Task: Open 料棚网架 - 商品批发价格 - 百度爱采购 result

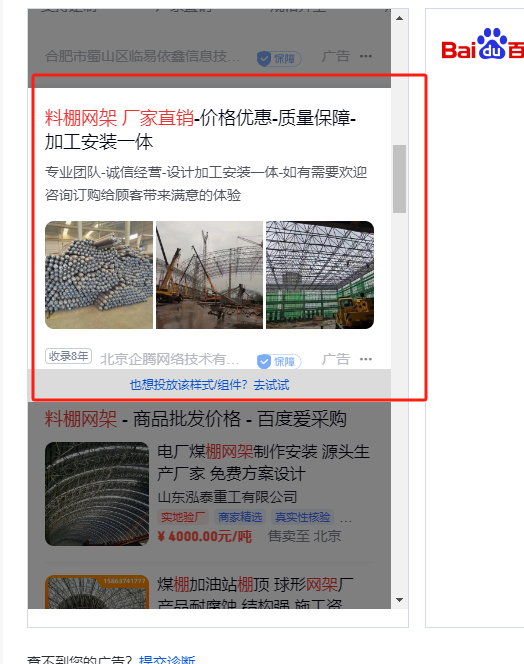Action: [x=195, y=419]
